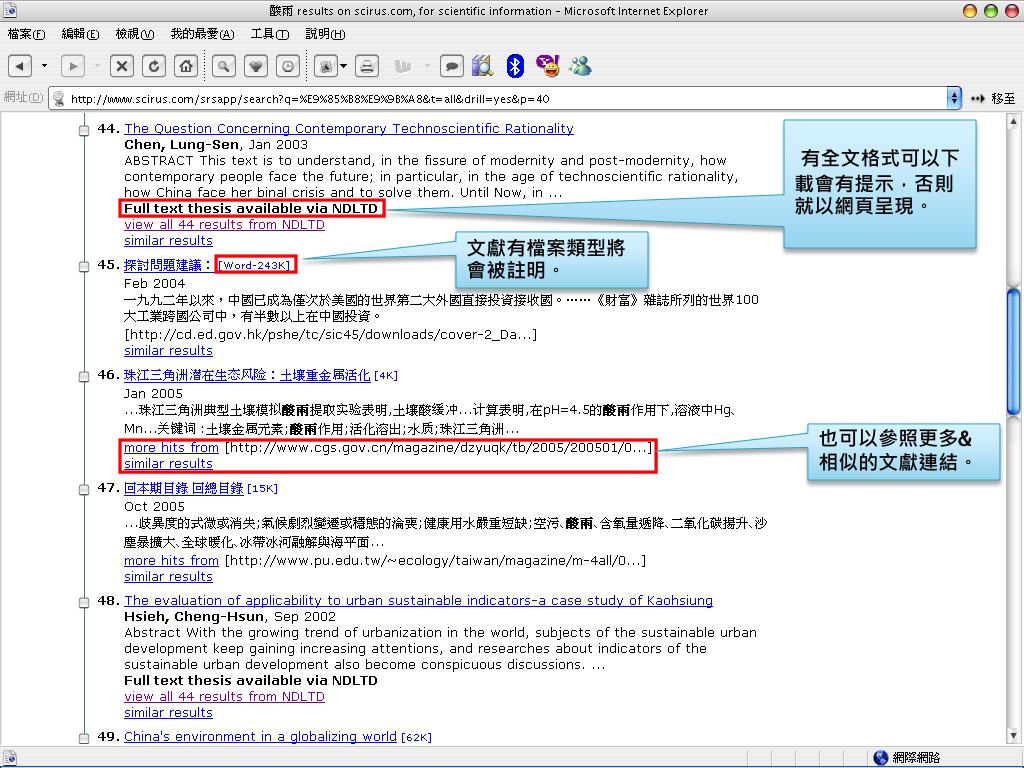Check the box next to result 47

click(x=84, y=489)
